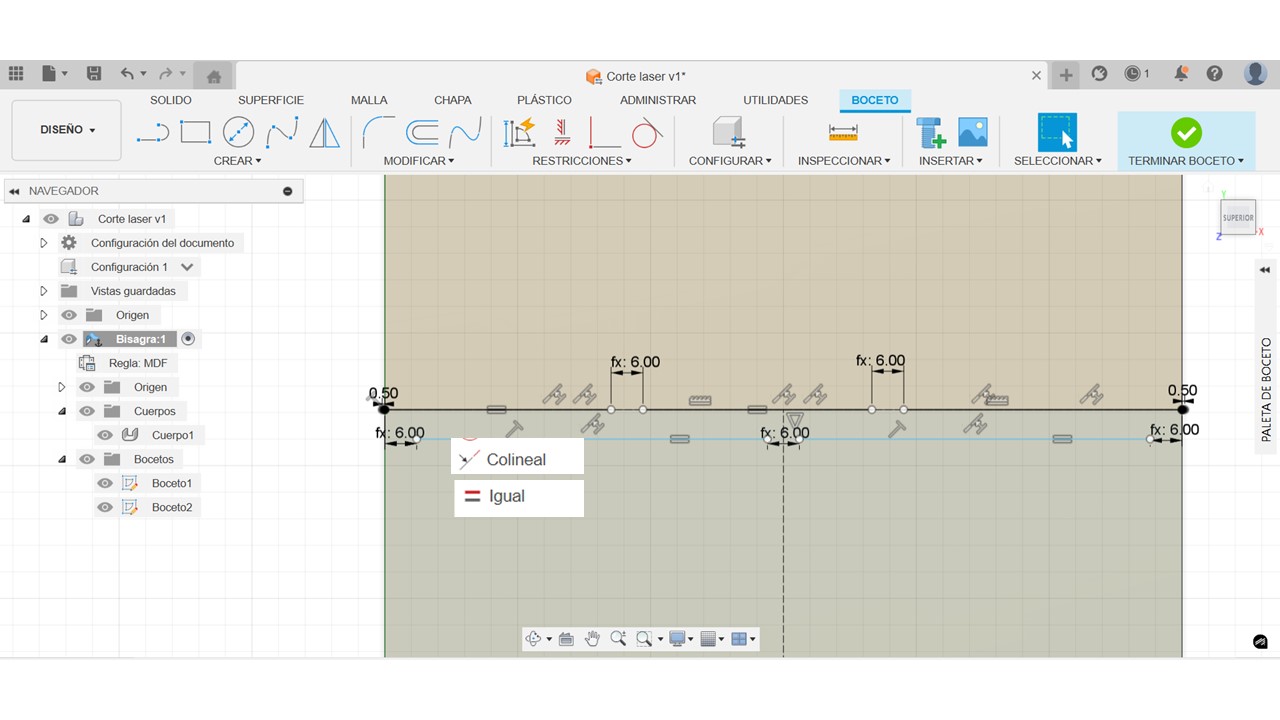1280x720 pixels.
Task: Open the RESTRICCIONES menu label
Action: click(x=580, y=161)
